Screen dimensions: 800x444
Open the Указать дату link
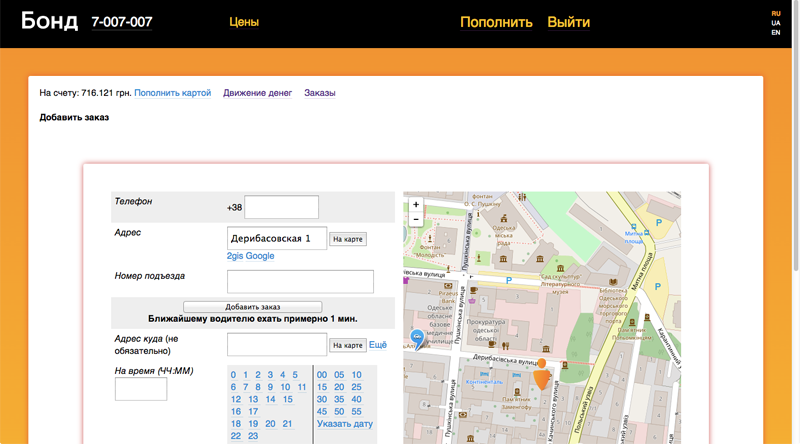(345, 424)
